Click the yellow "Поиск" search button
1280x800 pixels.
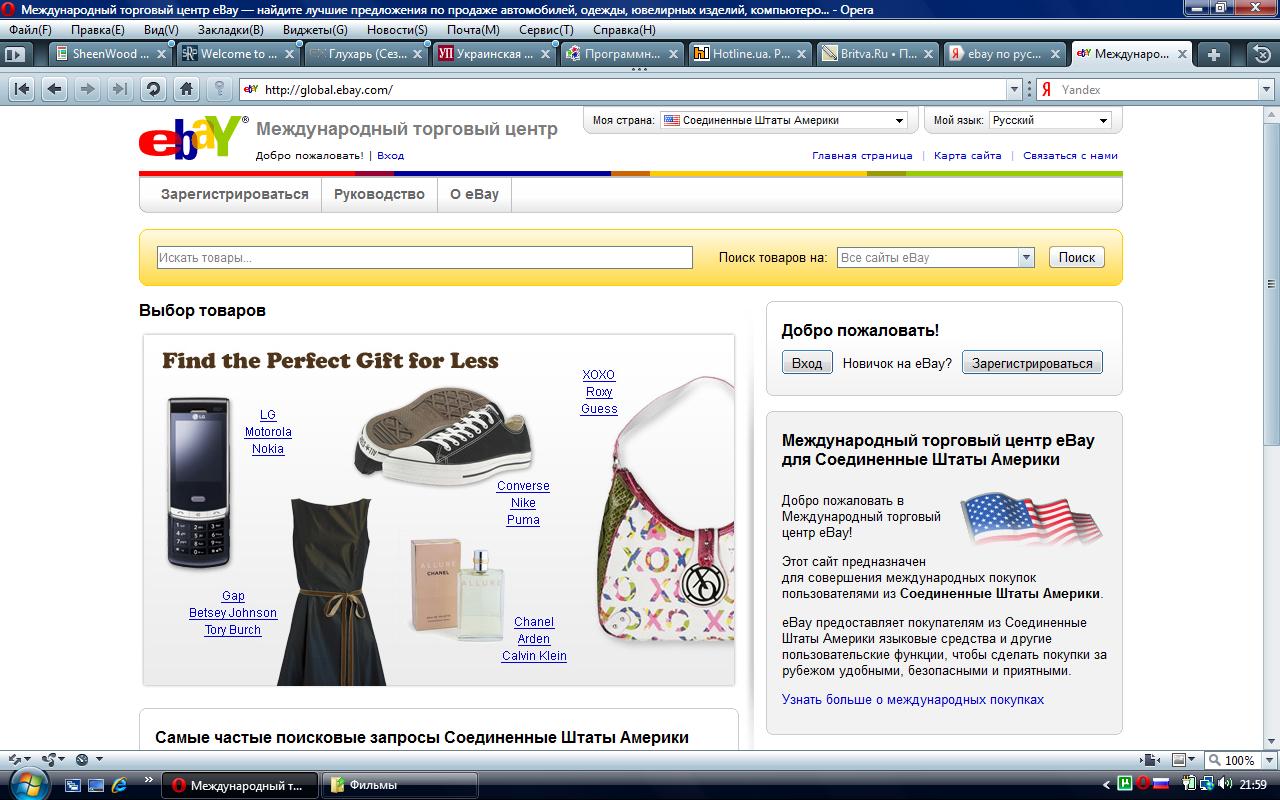click(x=1076, y=258)
